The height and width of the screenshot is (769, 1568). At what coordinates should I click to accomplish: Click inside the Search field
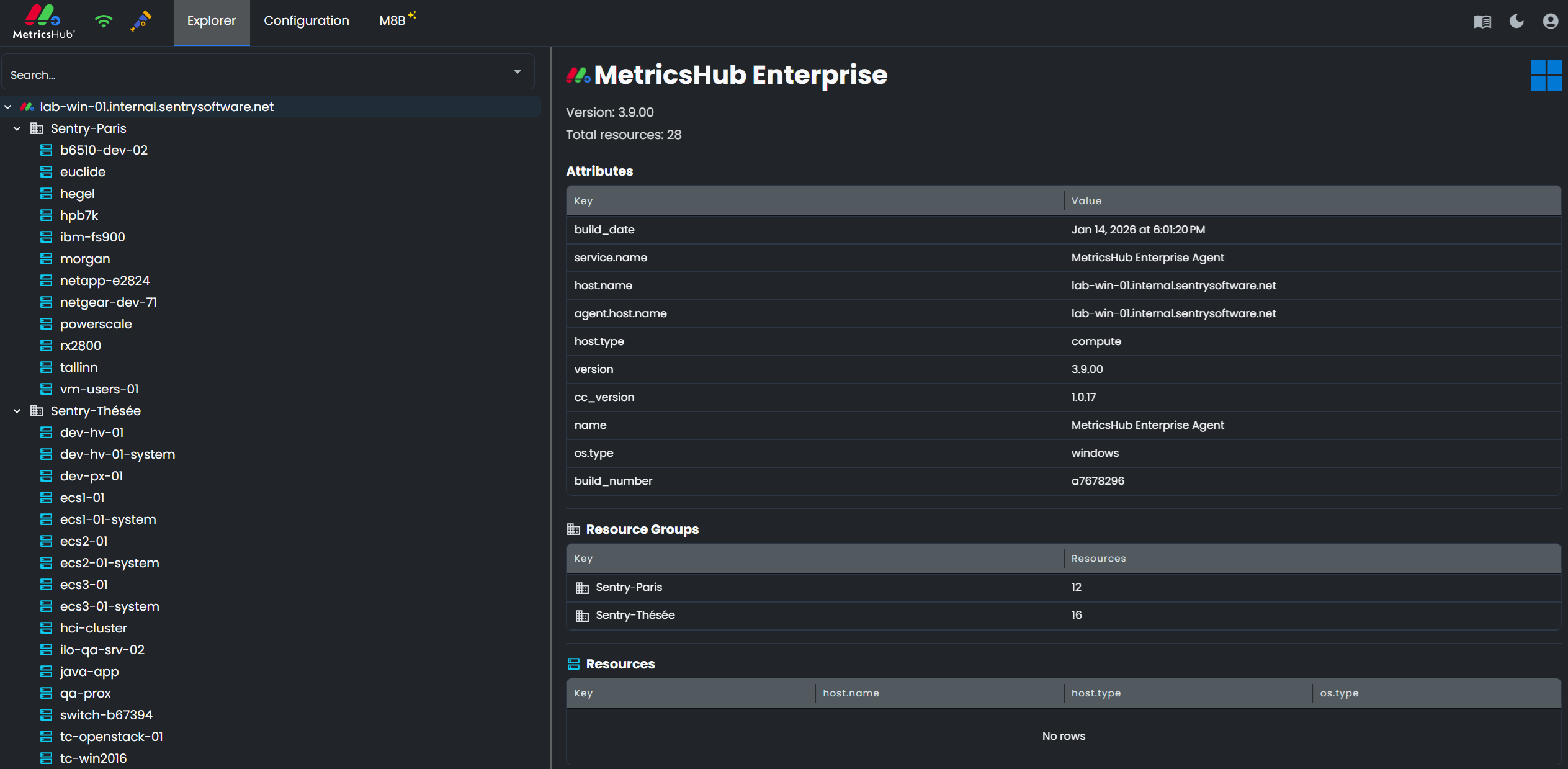click(248, 74)
